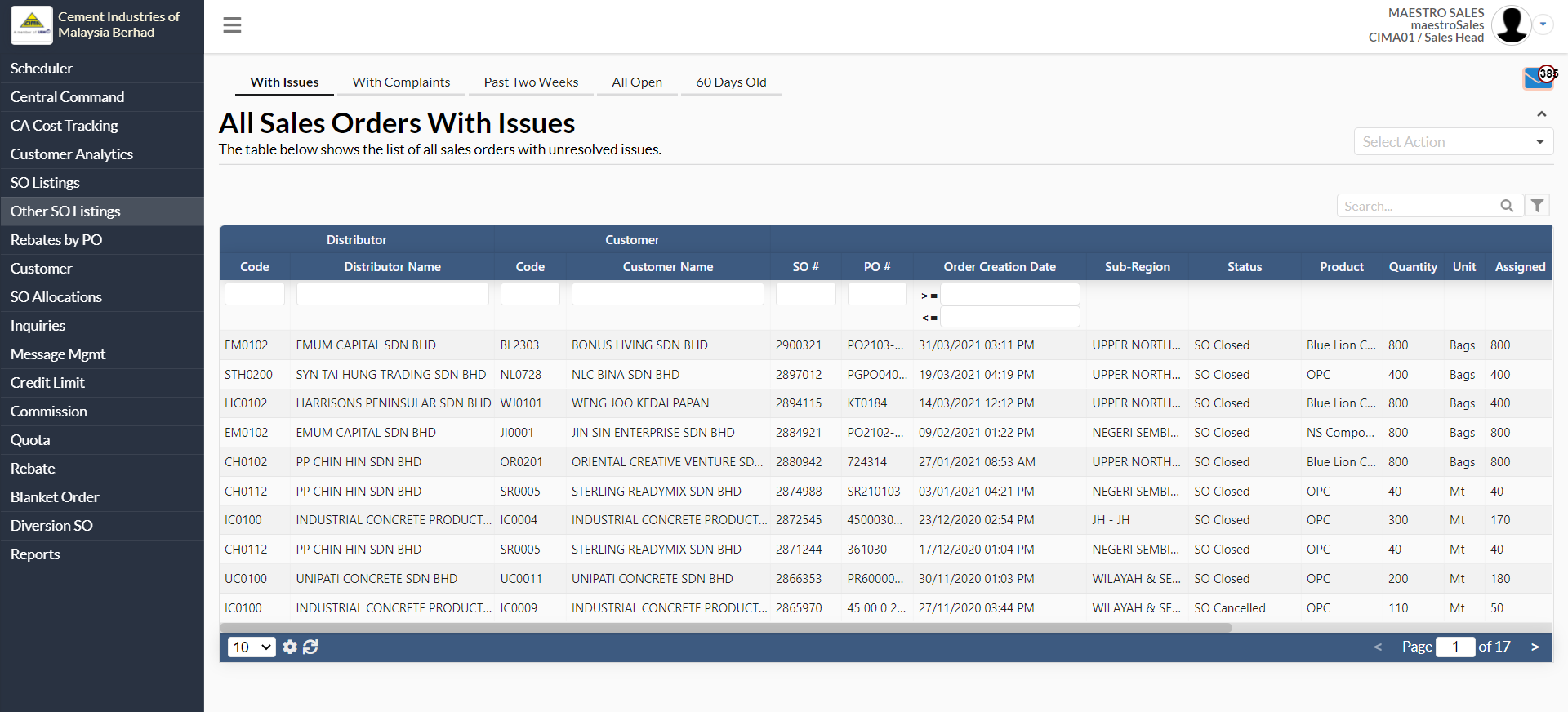
Task: Refresh the table data
Action: (310, 647)
